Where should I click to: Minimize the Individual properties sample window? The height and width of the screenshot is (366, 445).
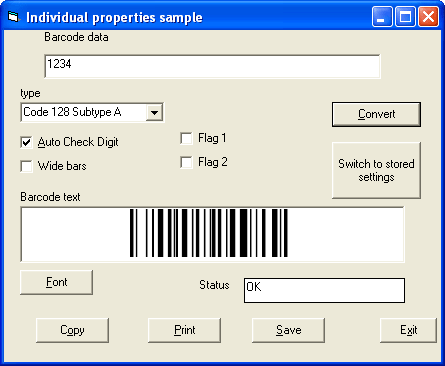[382, 16]
